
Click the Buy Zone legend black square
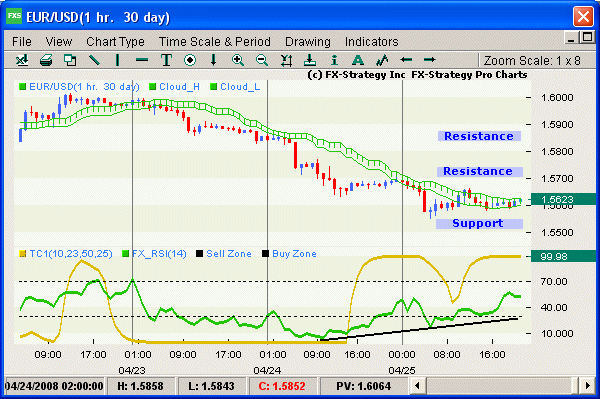tap(266, 254)
